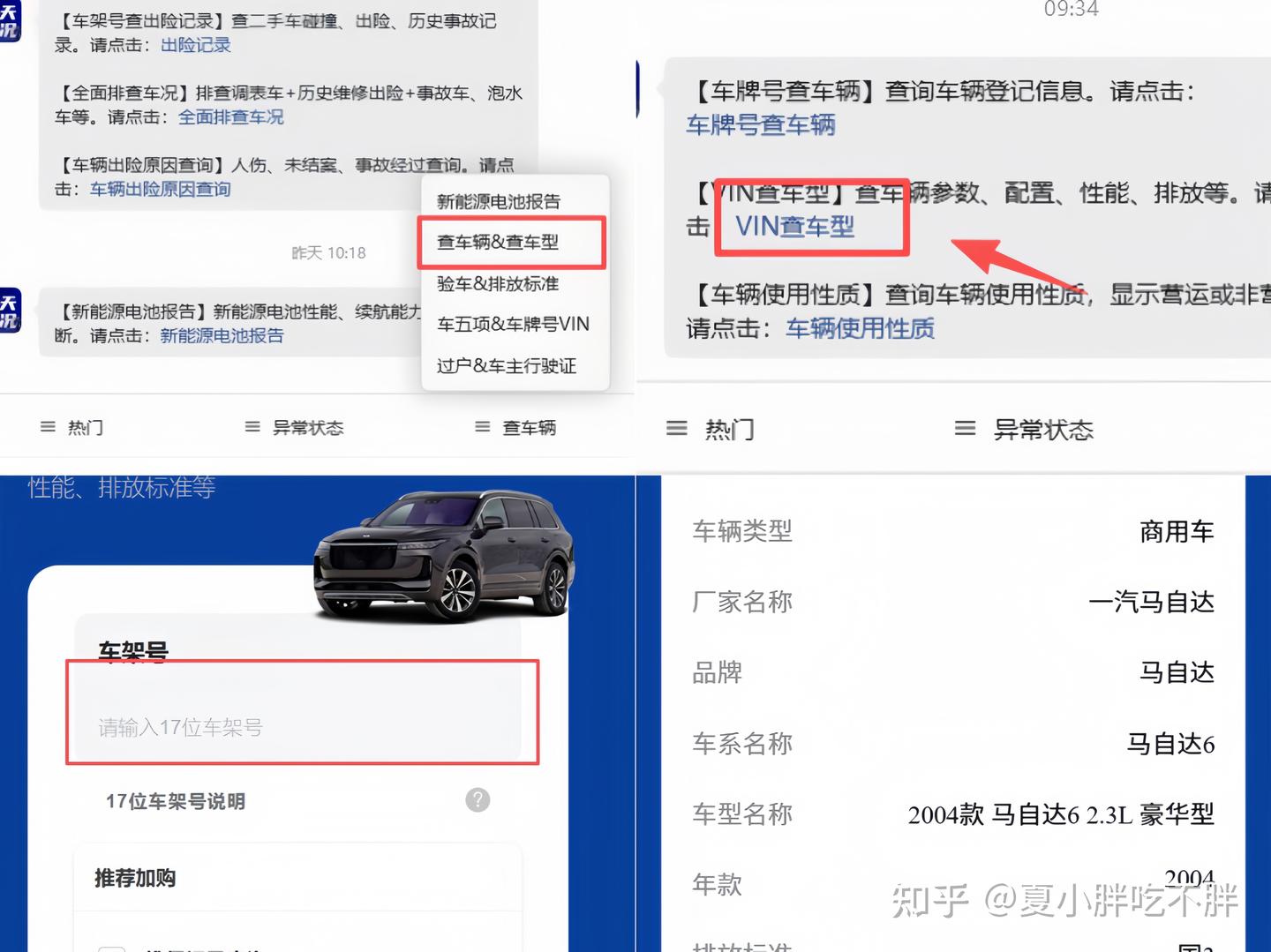Select the 一汽马自达 manufacturer value
This screenshot has width=1271, height=952.
pyautogui.click(x=1152, y=602)
